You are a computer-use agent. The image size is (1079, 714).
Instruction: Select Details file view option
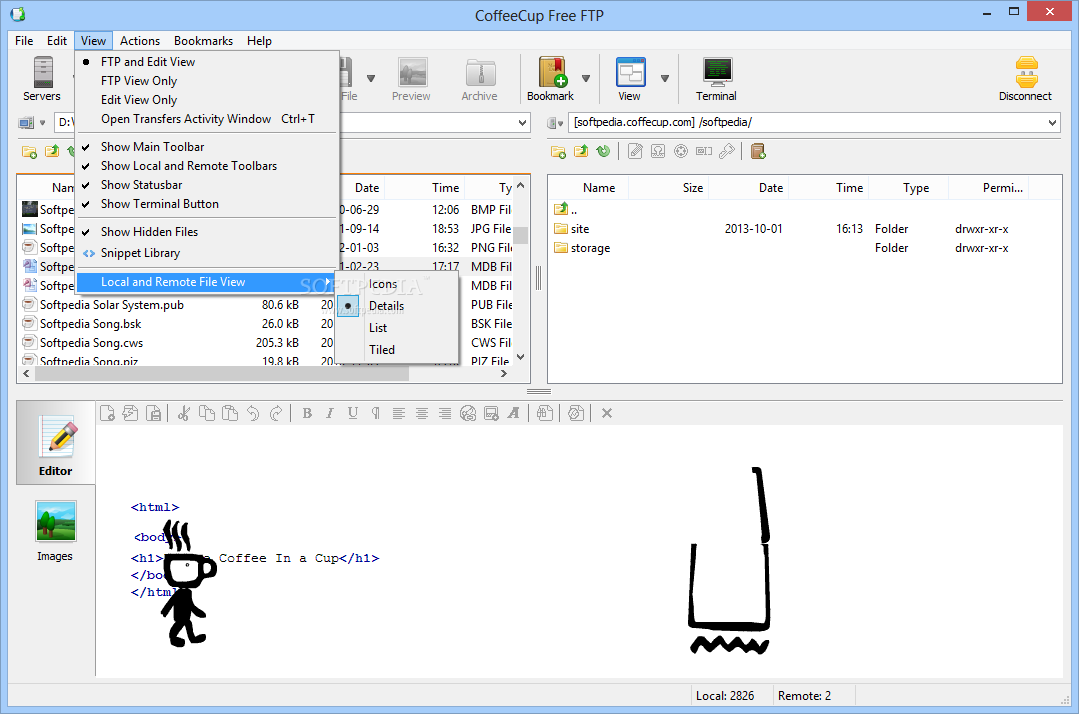[397, 306]
